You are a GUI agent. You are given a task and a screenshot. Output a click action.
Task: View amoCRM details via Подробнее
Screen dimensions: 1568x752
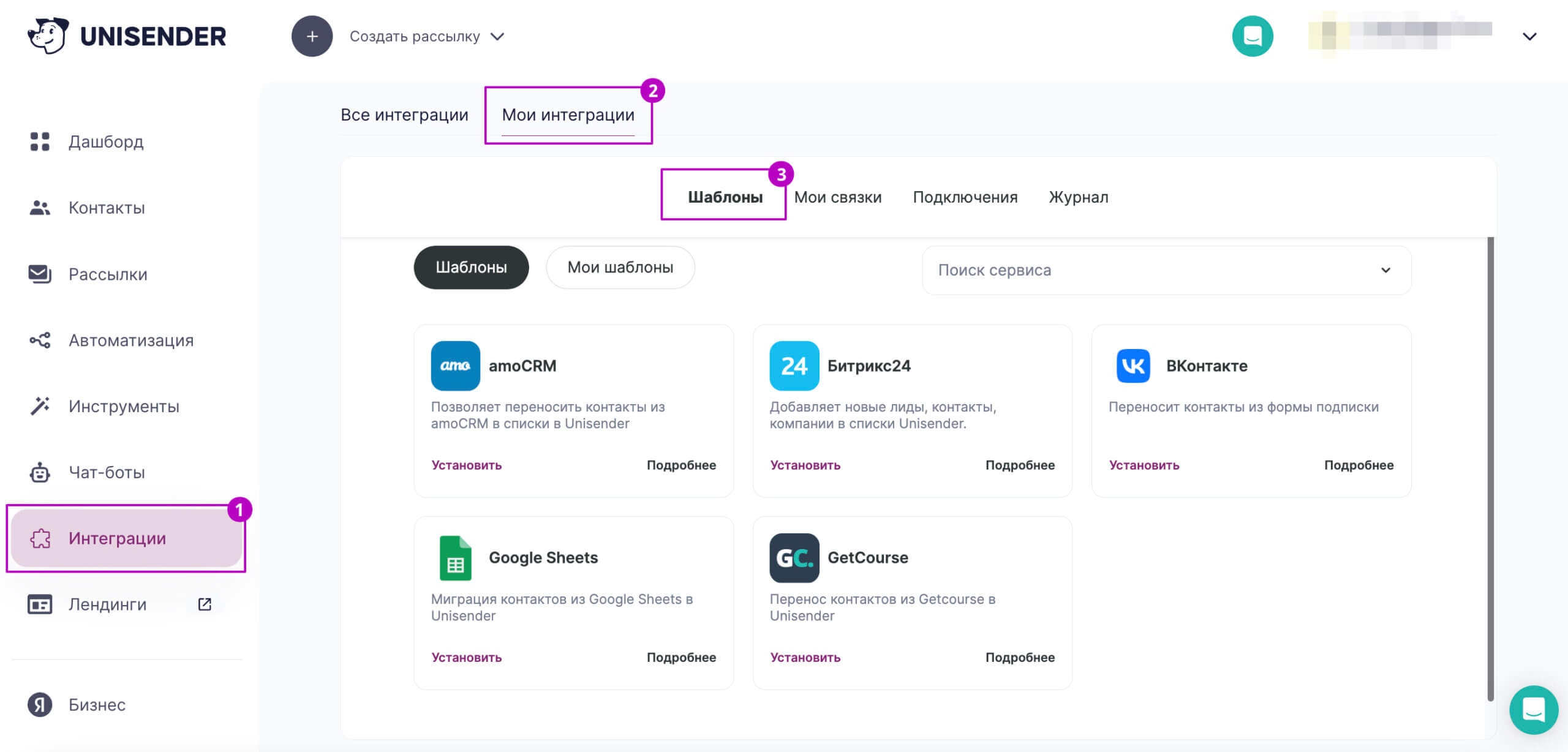681,465
